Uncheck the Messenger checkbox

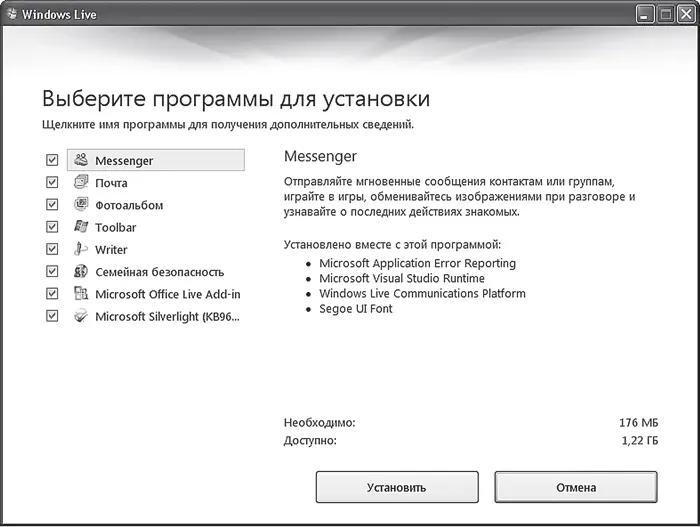pyautogui.click(x=52, y=160)
